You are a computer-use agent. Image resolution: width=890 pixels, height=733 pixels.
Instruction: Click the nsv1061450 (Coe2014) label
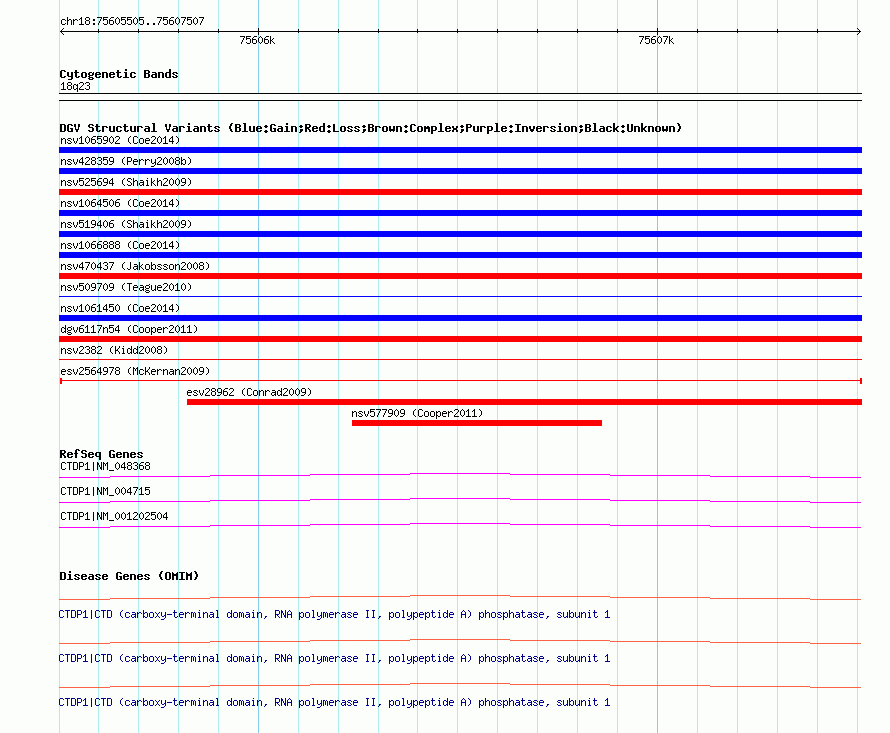tap(120, 308)
